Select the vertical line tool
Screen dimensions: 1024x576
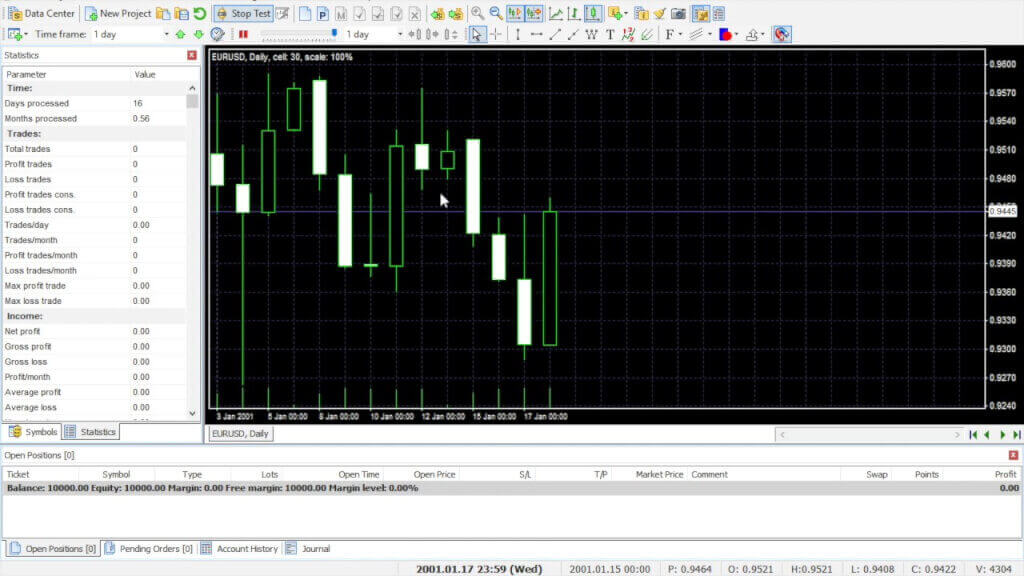coord(518,34)
